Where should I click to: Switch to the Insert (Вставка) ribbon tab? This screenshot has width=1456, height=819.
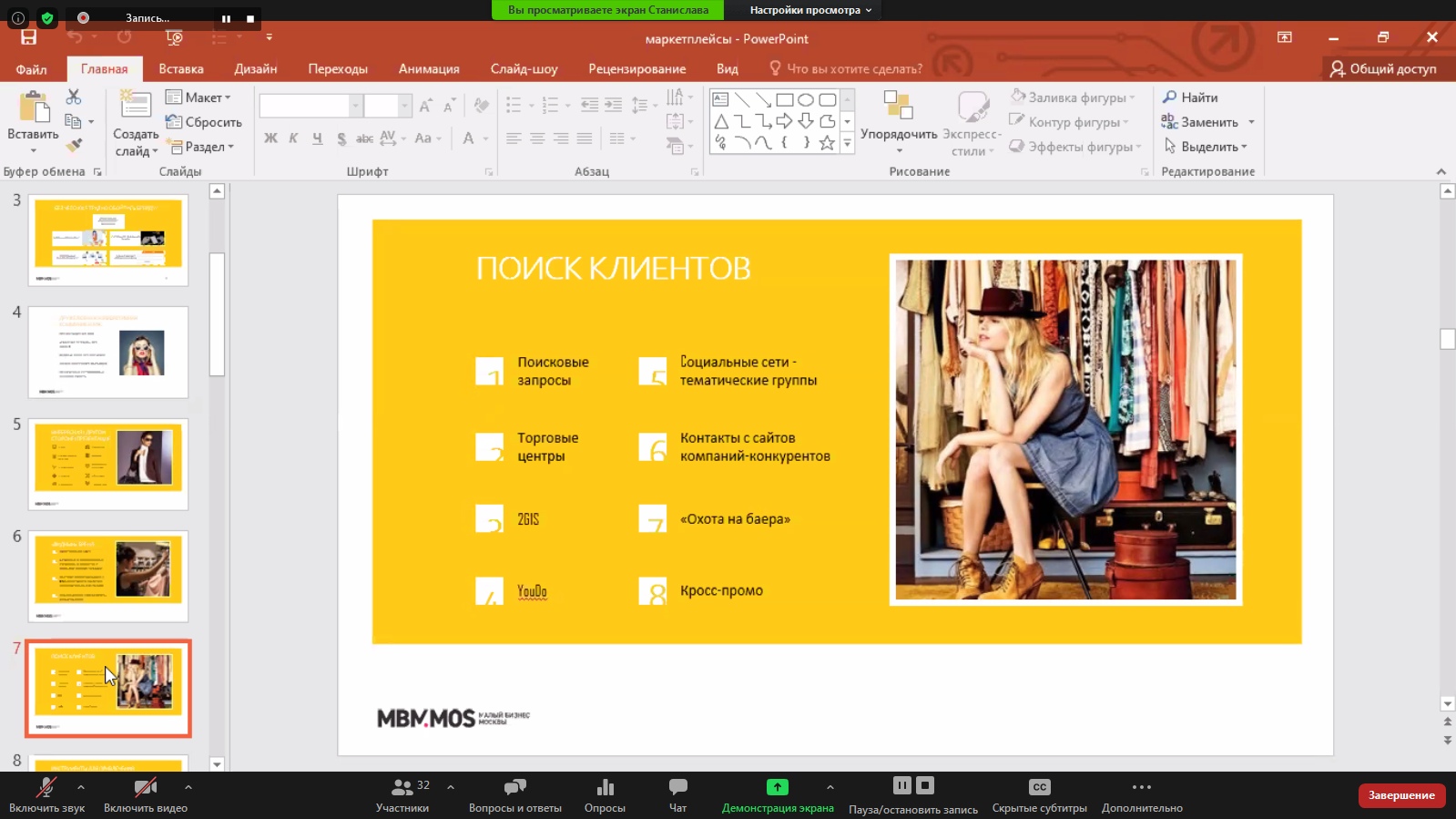tap(180, 68)
